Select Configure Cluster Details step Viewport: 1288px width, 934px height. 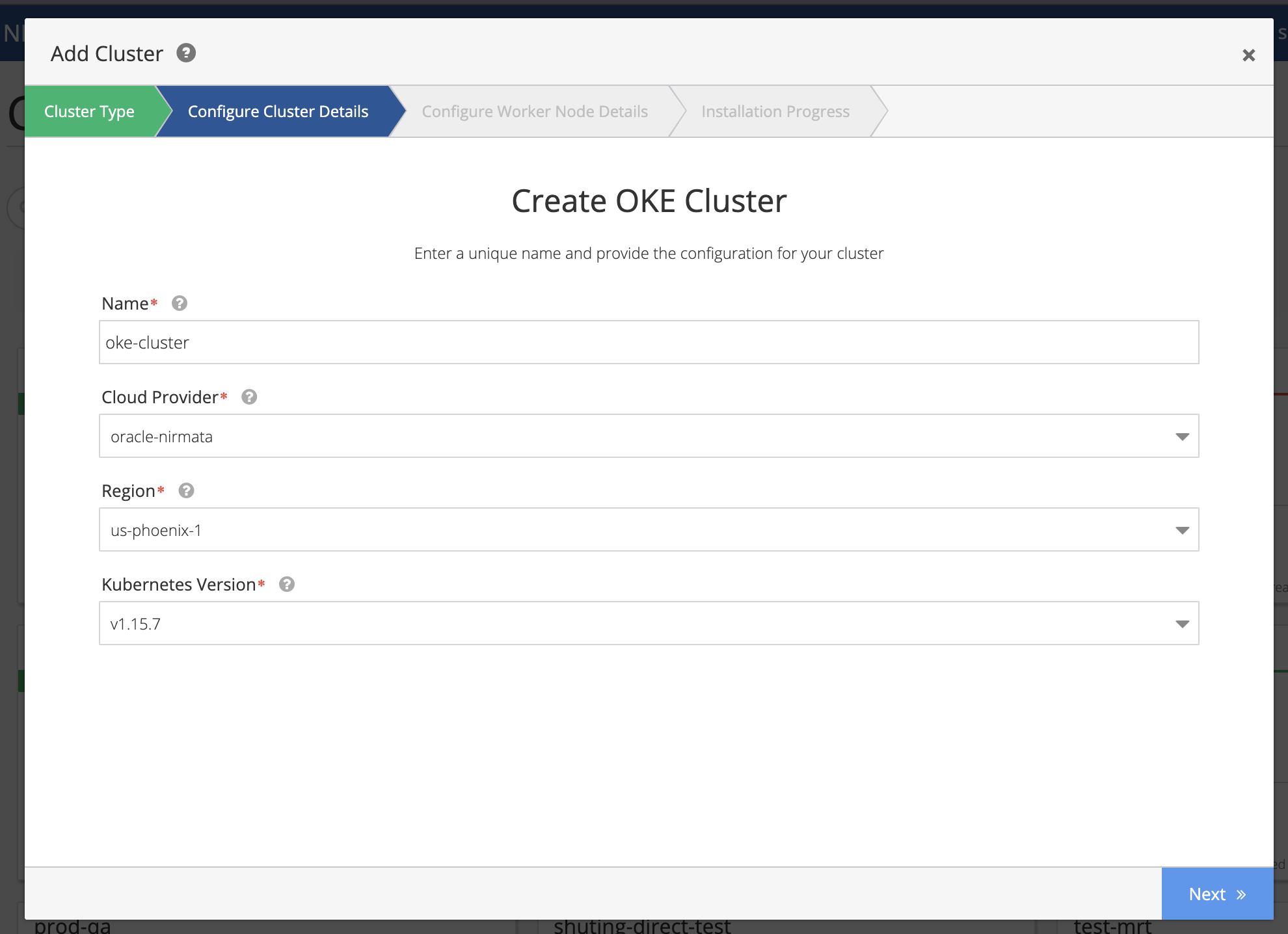click(278, 111)
